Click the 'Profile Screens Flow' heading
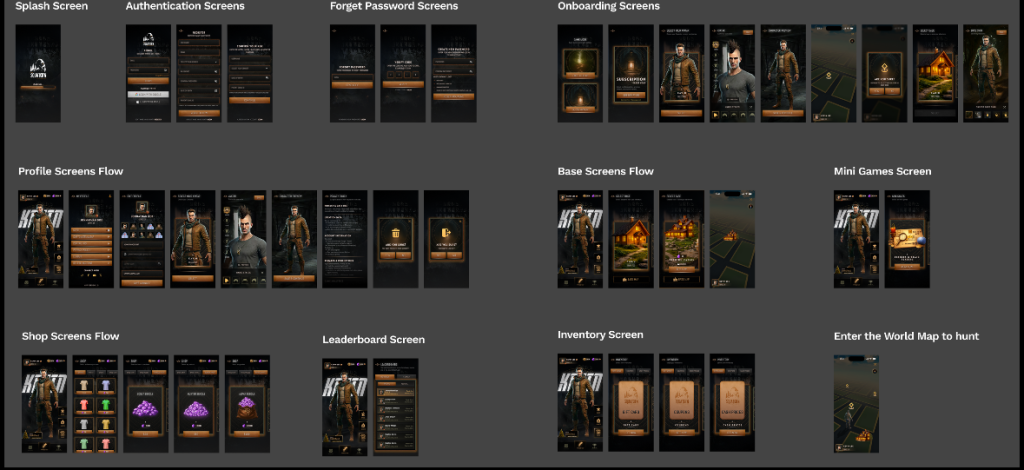 click(71, 172)
